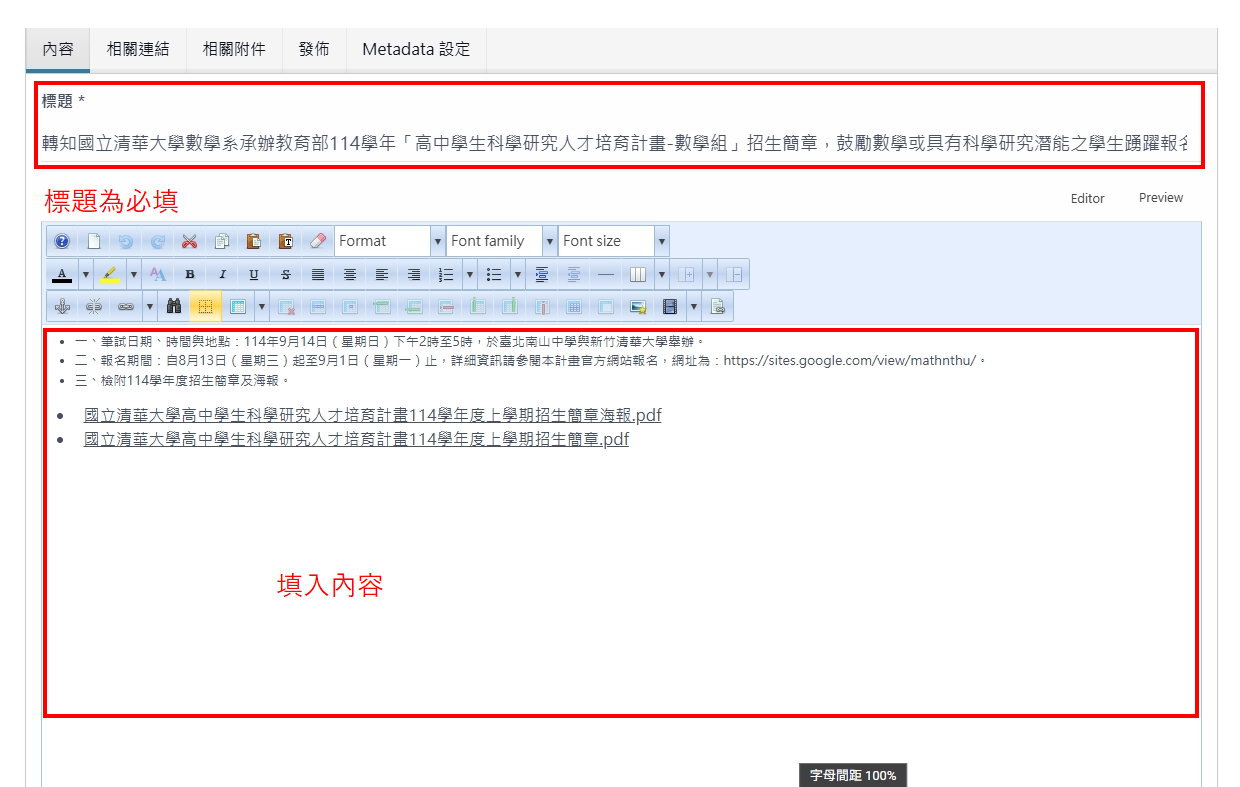Open Find with the binoculars icon
This screenshot has height=787, width=1240.
[x=176, y=306]
